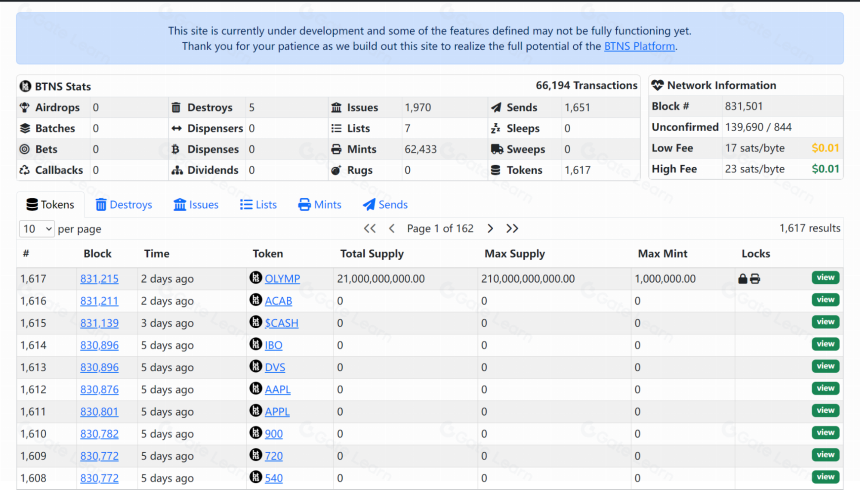
Task: Switch to the Sends tab
Action: point(385,205)
